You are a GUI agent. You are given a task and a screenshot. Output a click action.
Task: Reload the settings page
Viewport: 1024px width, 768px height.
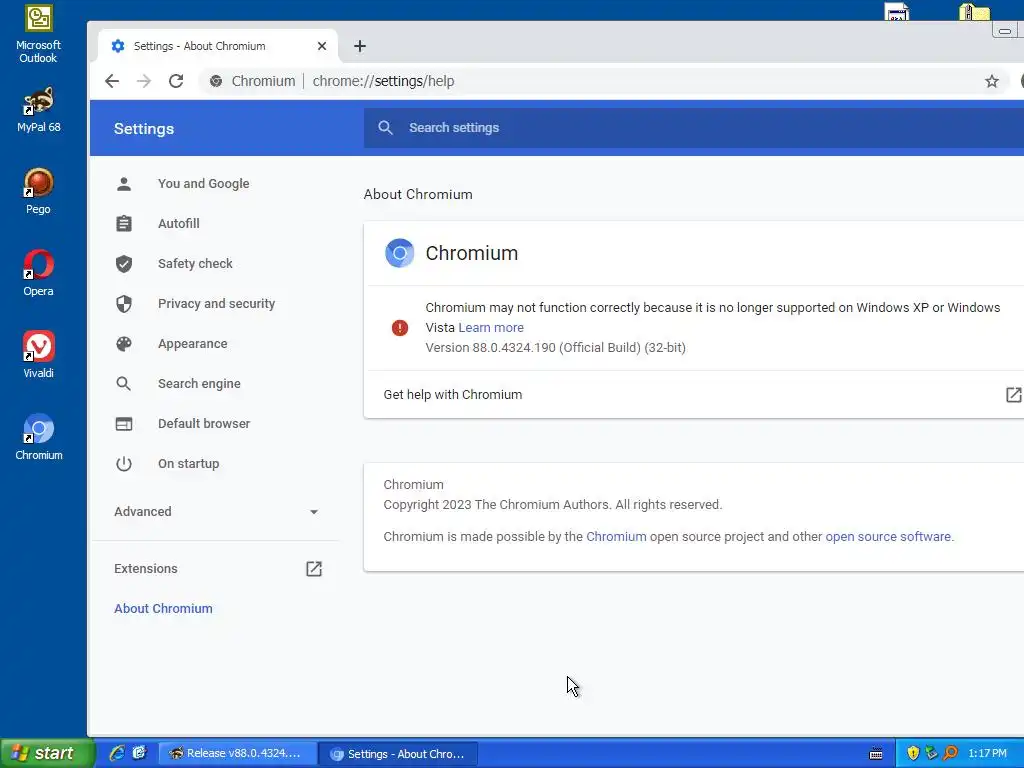[x=176, y=81]
